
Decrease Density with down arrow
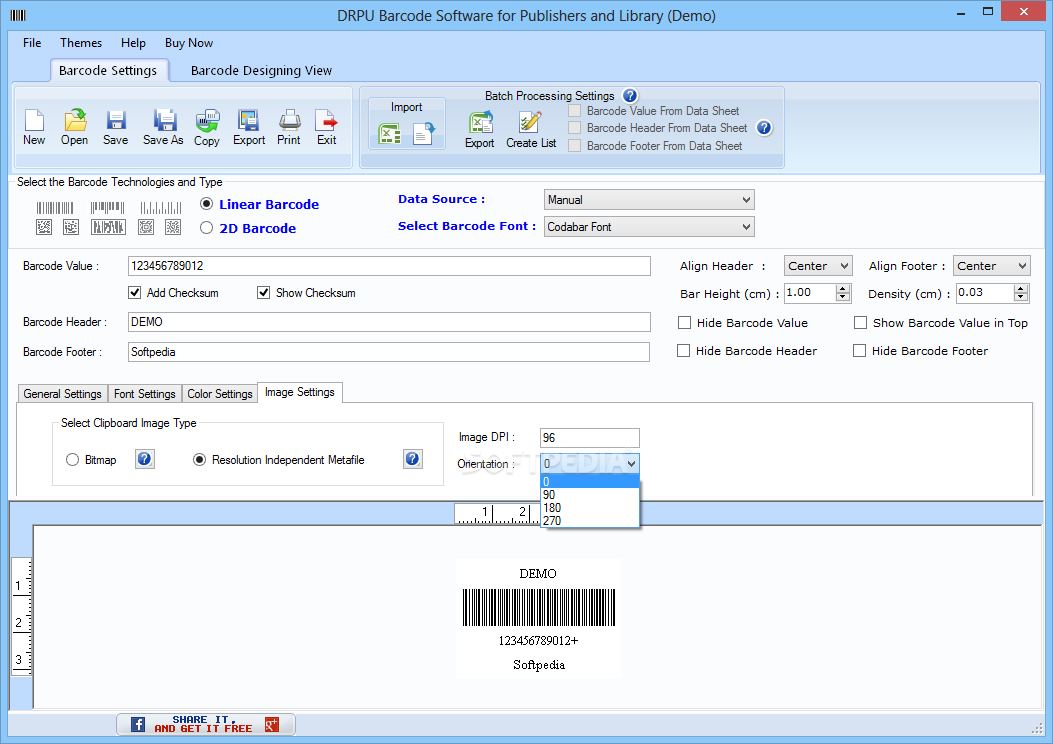tap(1021, 297)
